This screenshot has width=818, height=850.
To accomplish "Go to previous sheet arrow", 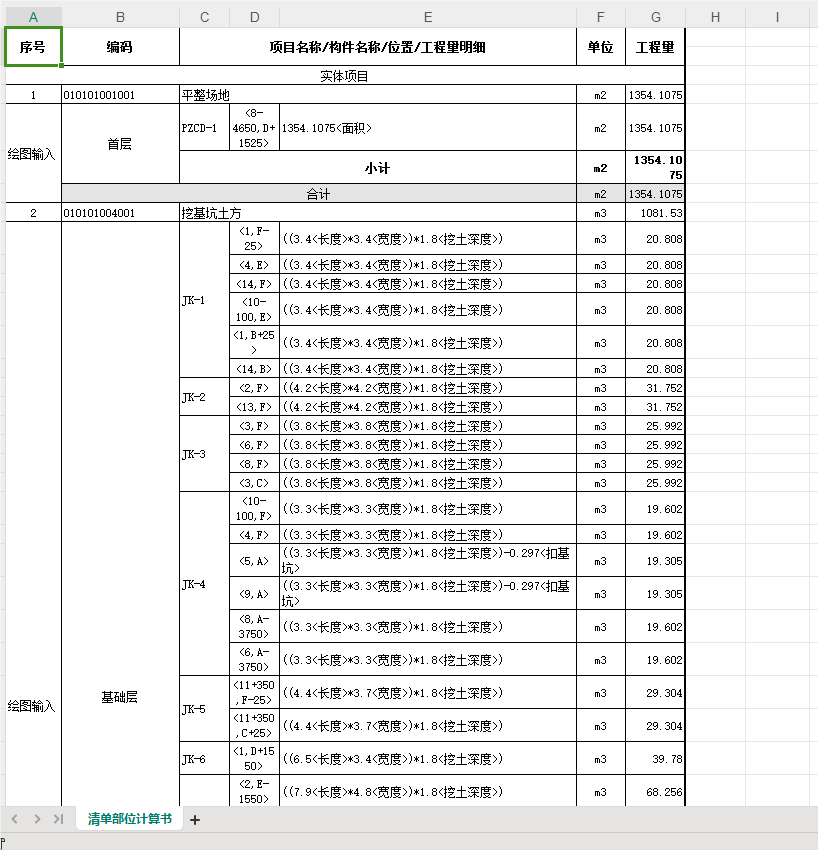I will tap(15, 819).
